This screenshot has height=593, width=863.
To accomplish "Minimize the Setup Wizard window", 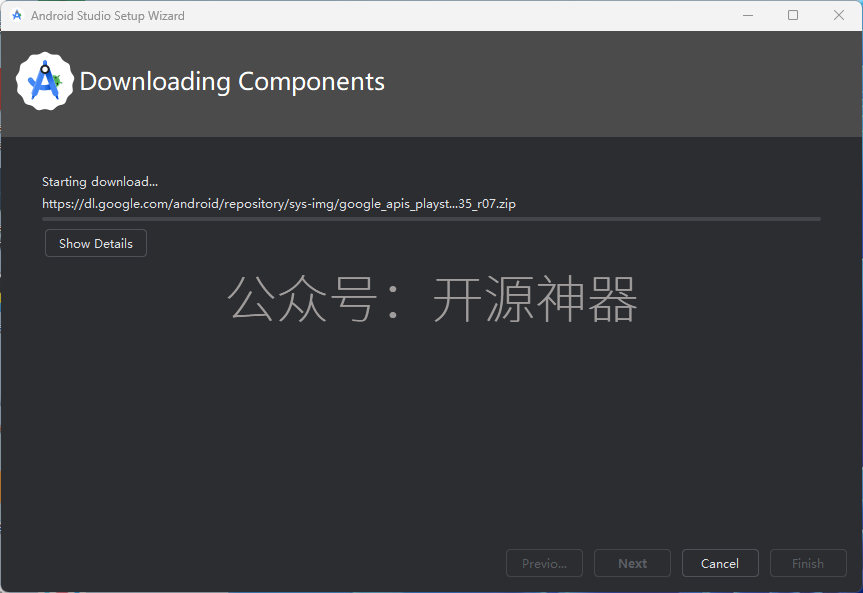I will [747, 15].
